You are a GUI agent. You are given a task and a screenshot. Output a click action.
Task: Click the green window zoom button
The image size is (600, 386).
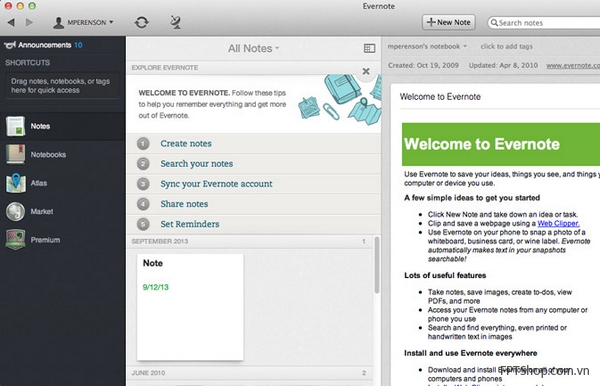click(x=33, y=6)
